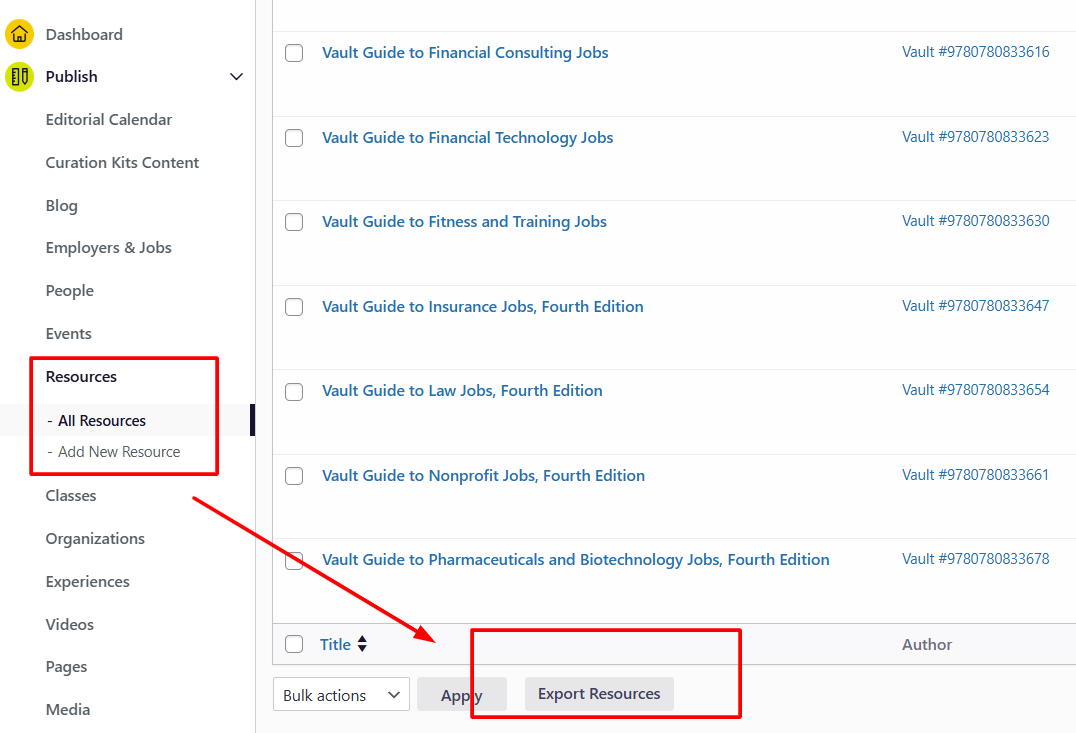Select the Fitness and Training Jobs checkbox
Image resolution: width=1076 pixels, height=733 pixels.
(294, 221)
